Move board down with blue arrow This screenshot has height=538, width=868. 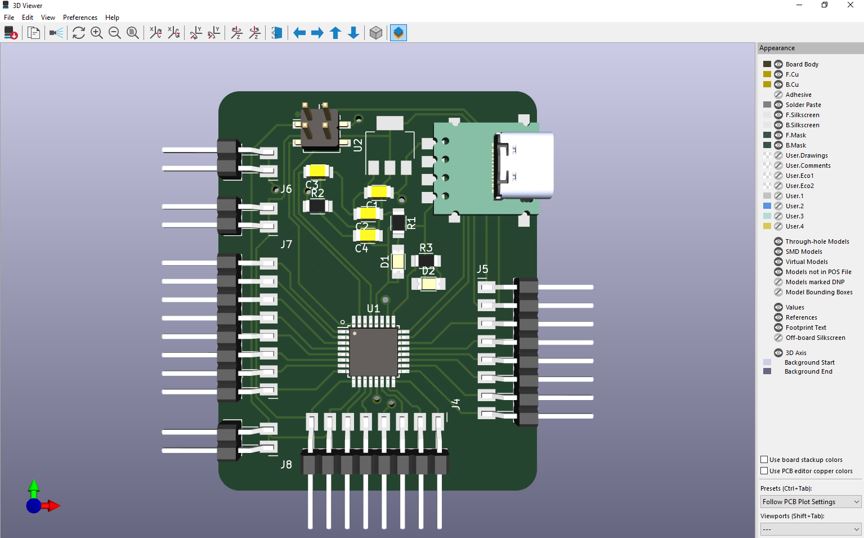353,33
